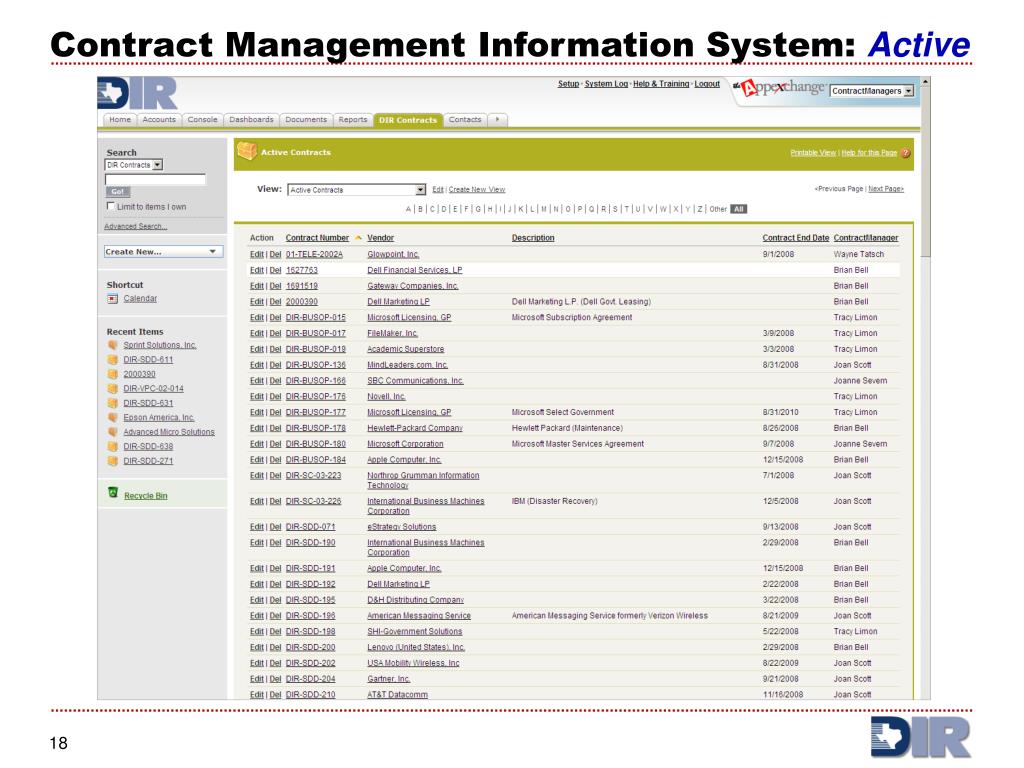Open the Console tab
1024x768 pixels.
(202, 120)
